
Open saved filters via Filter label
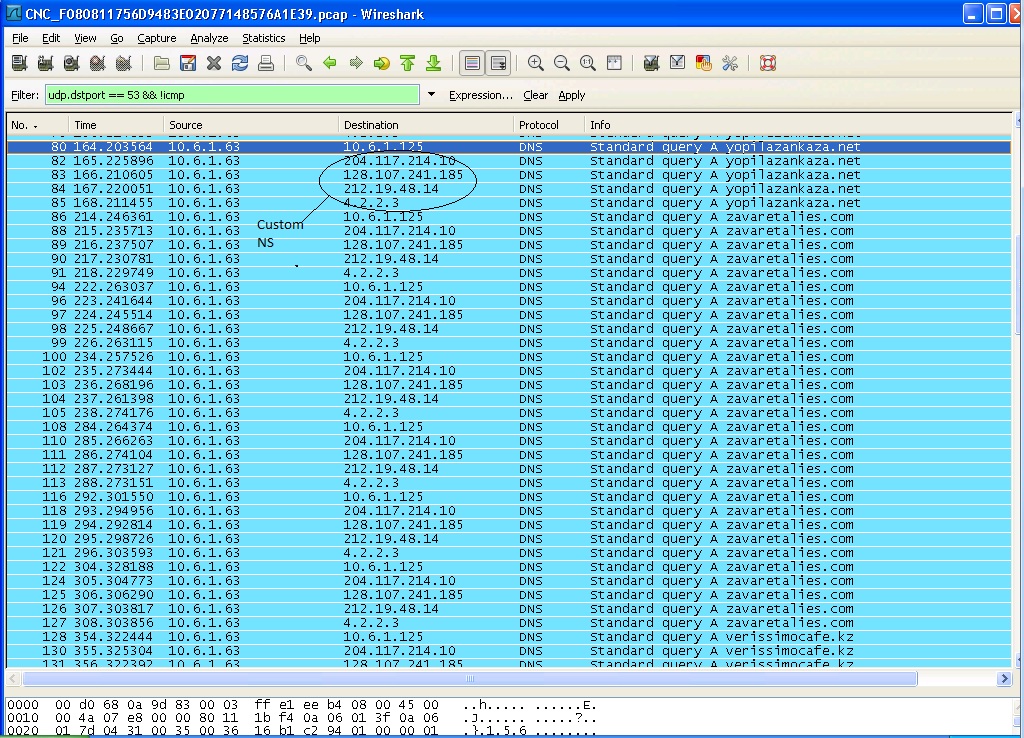25,95
